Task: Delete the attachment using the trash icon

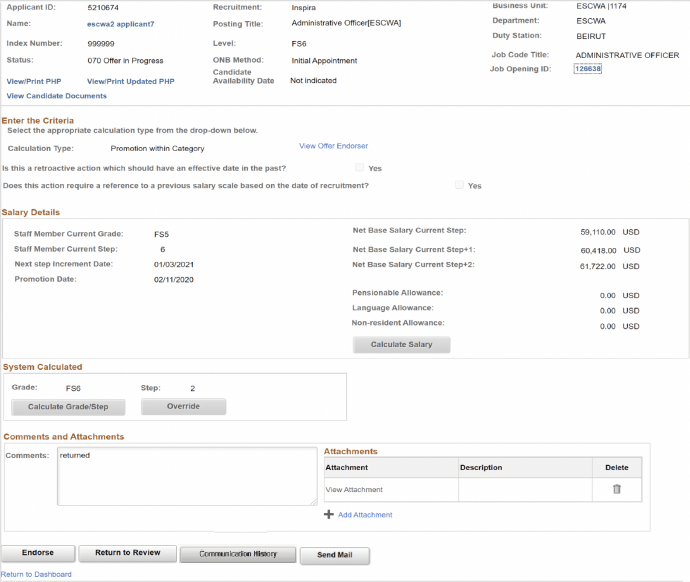Action: [x=617, y=489]
